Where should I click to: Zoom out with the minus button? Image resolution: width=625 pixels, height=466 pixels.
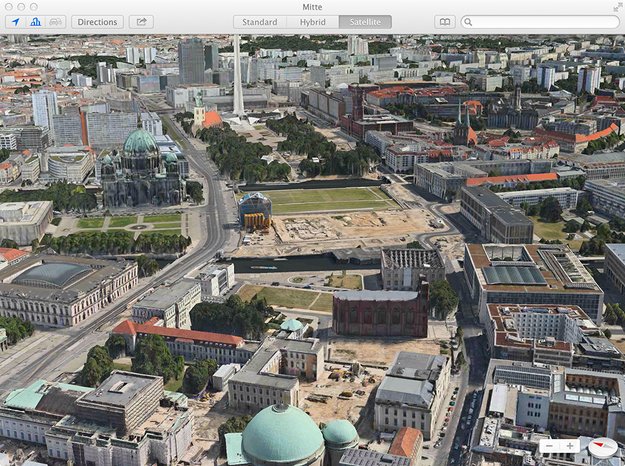[549, 446]
